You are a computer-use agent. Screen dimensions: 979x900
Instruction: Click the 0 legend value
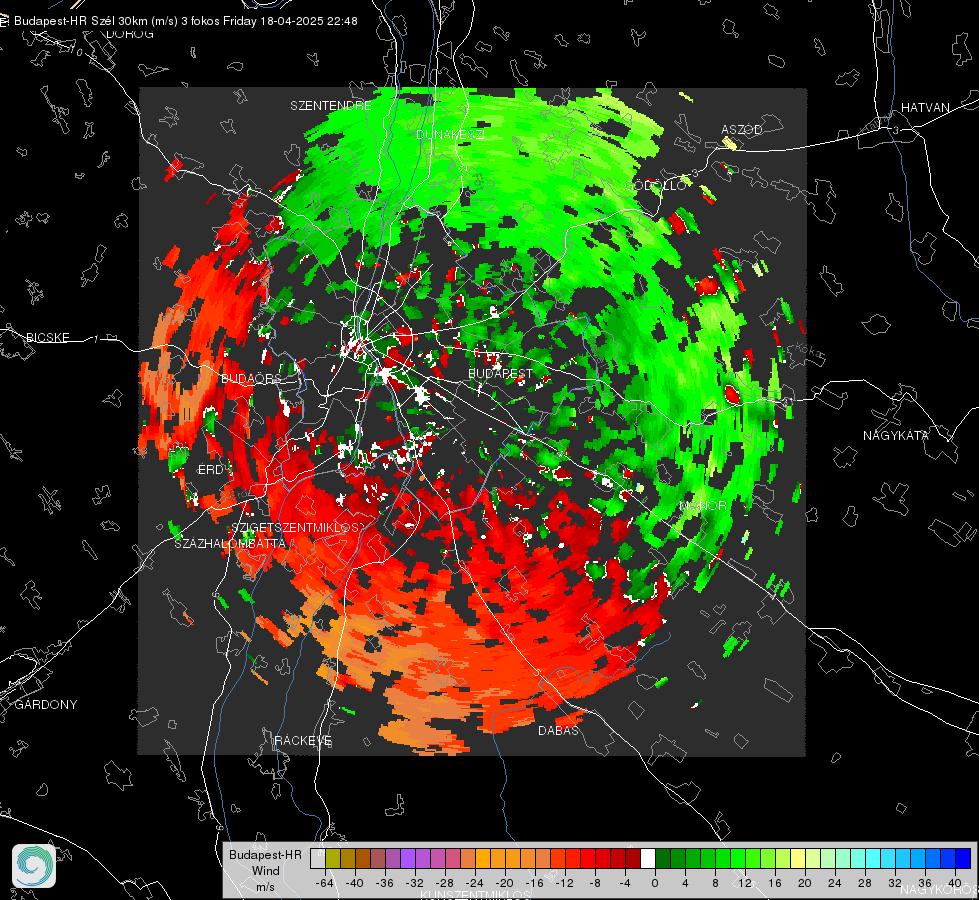pyautogui.click(x=654, y=883)
